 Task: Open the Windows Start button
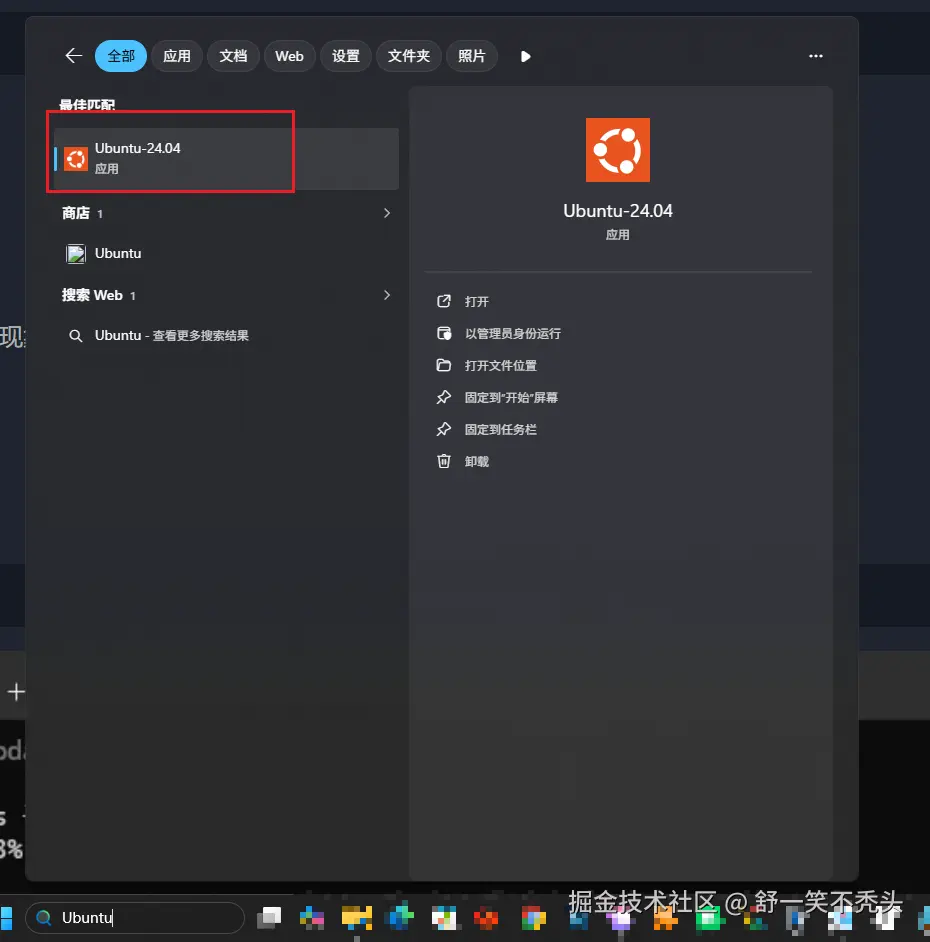pyautogui.click(x=6, y=918)
